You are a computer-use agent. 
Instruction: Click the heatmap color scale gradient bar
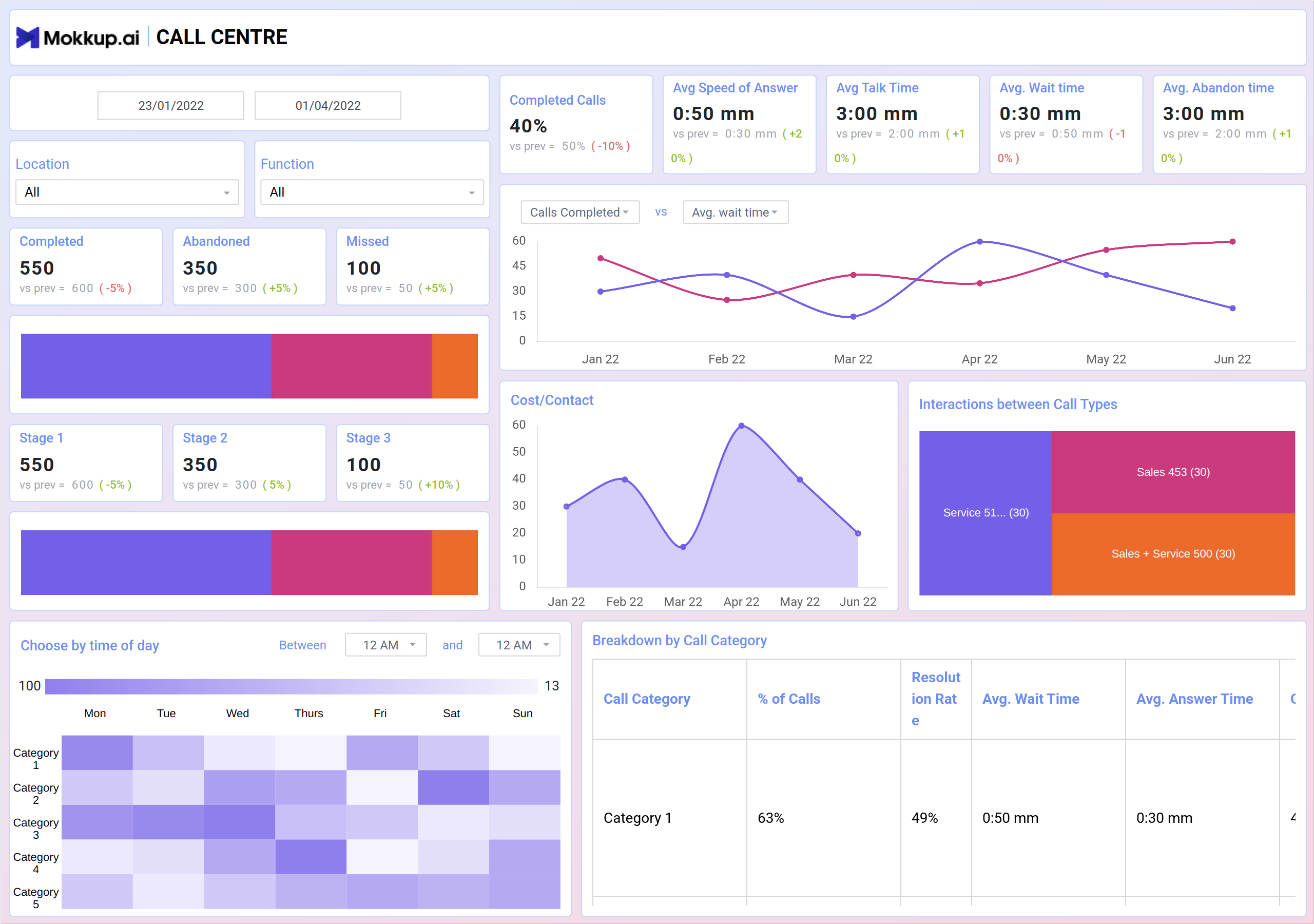[x=292, y=686]
